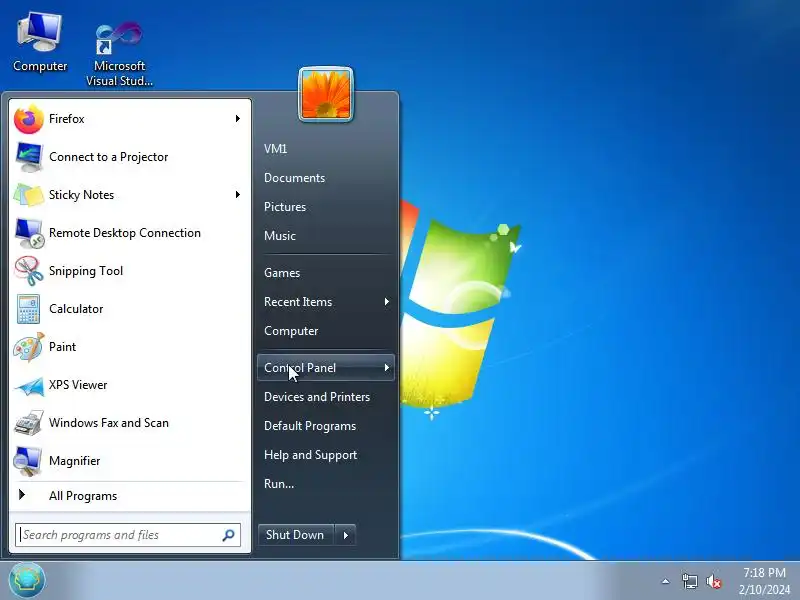
Task: Open the VM1 user folder
Action: (276, 149)
